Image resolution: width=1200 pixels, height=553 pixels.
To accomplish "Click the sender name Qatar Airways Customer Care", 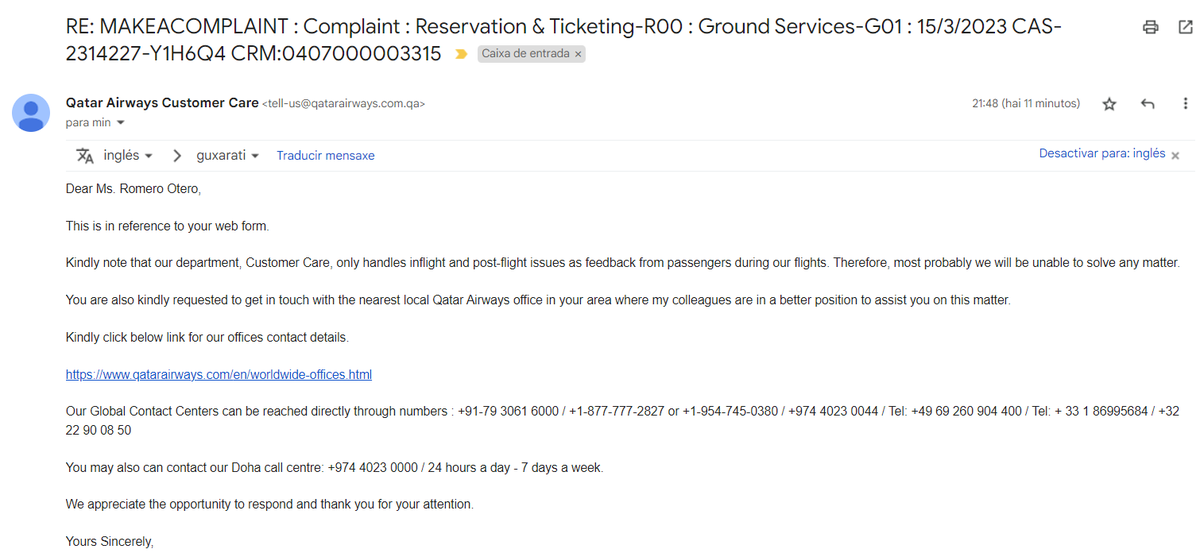I will (x=161, y=102).
